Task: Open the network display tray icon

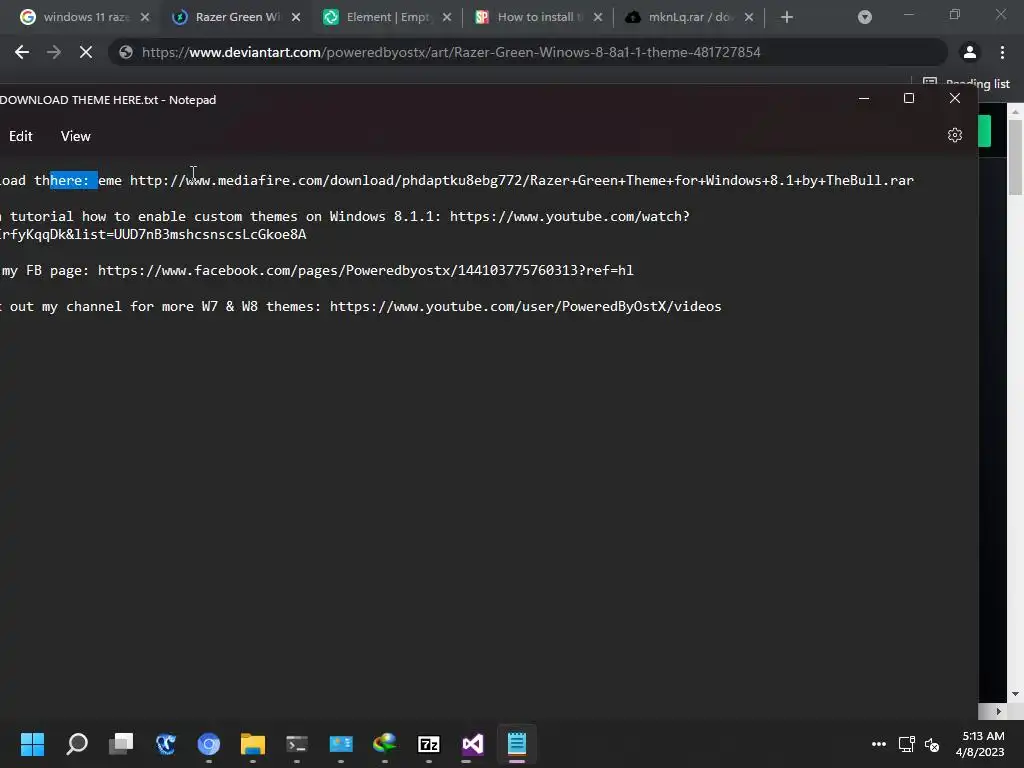Action: [906, 744]
